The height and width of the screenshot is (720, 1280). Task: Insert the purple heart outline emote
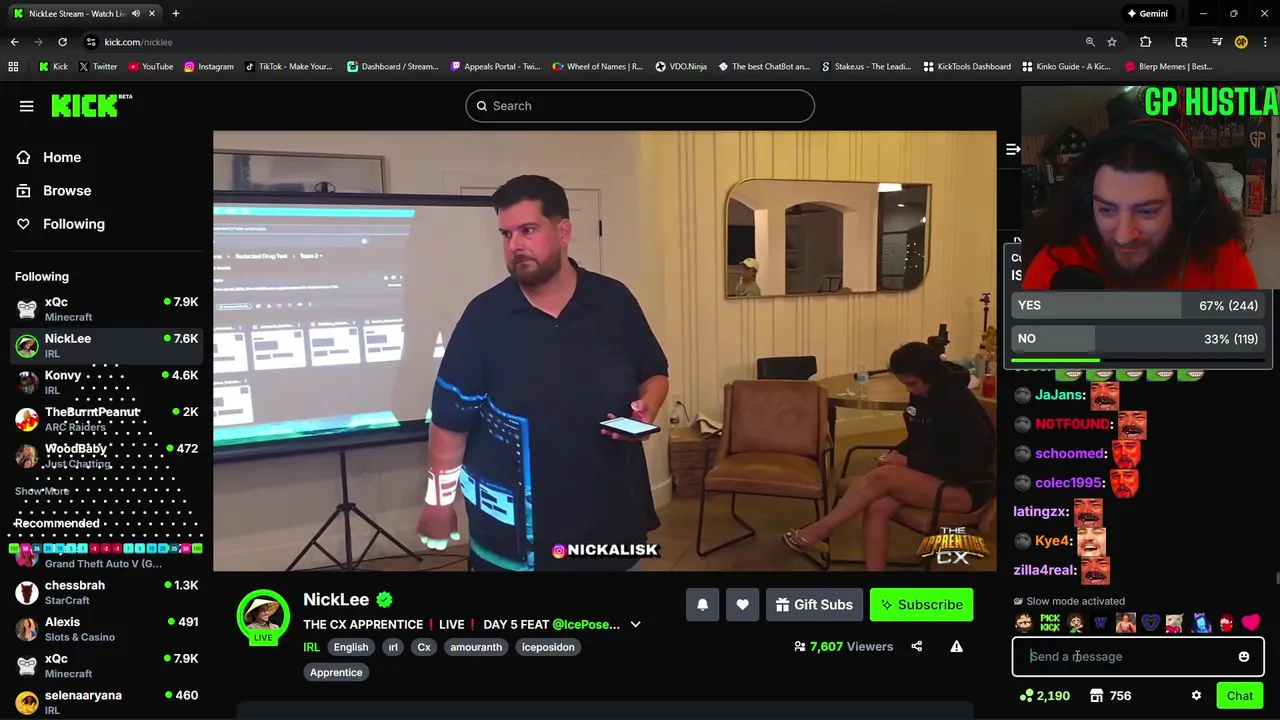pyautogui.click(x=1150, y=622)
